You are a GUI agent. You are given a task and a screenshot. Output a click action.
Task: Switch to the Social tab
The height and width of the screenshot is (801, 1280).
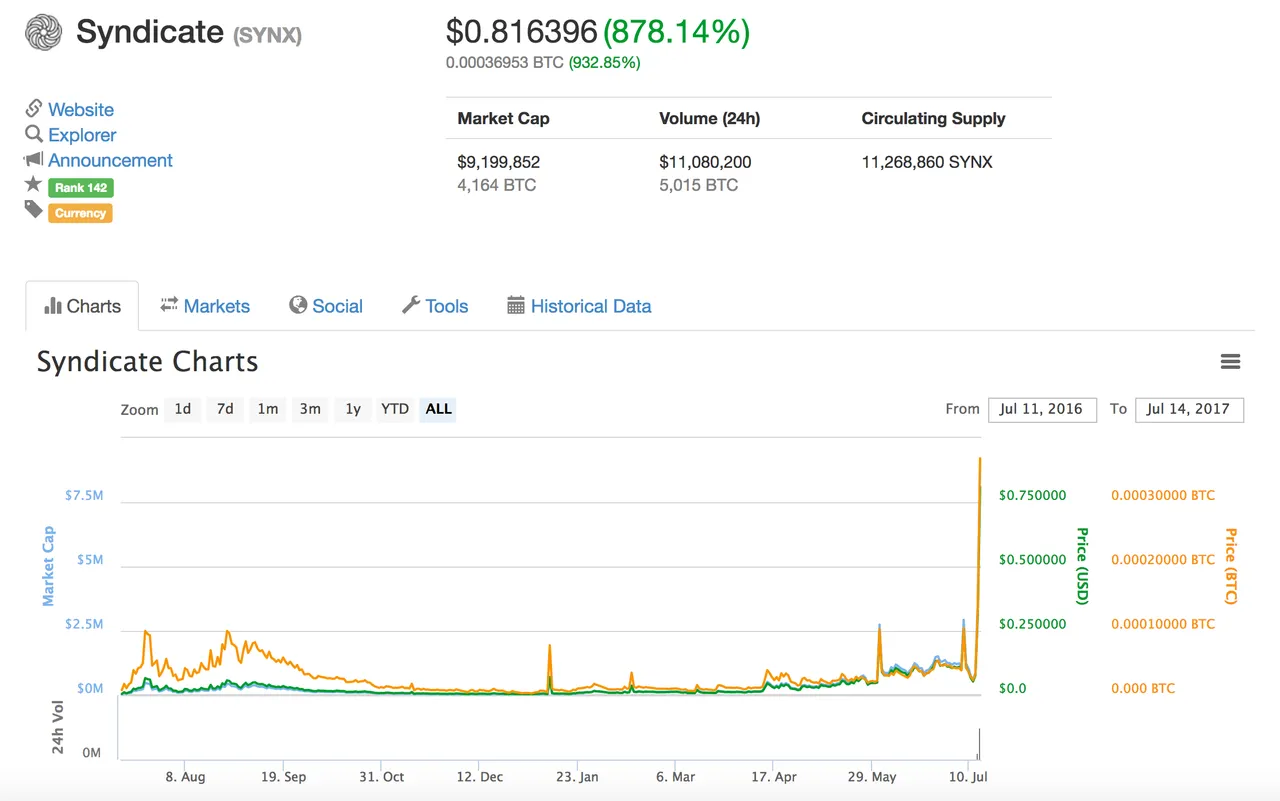[x=326, y=306]
